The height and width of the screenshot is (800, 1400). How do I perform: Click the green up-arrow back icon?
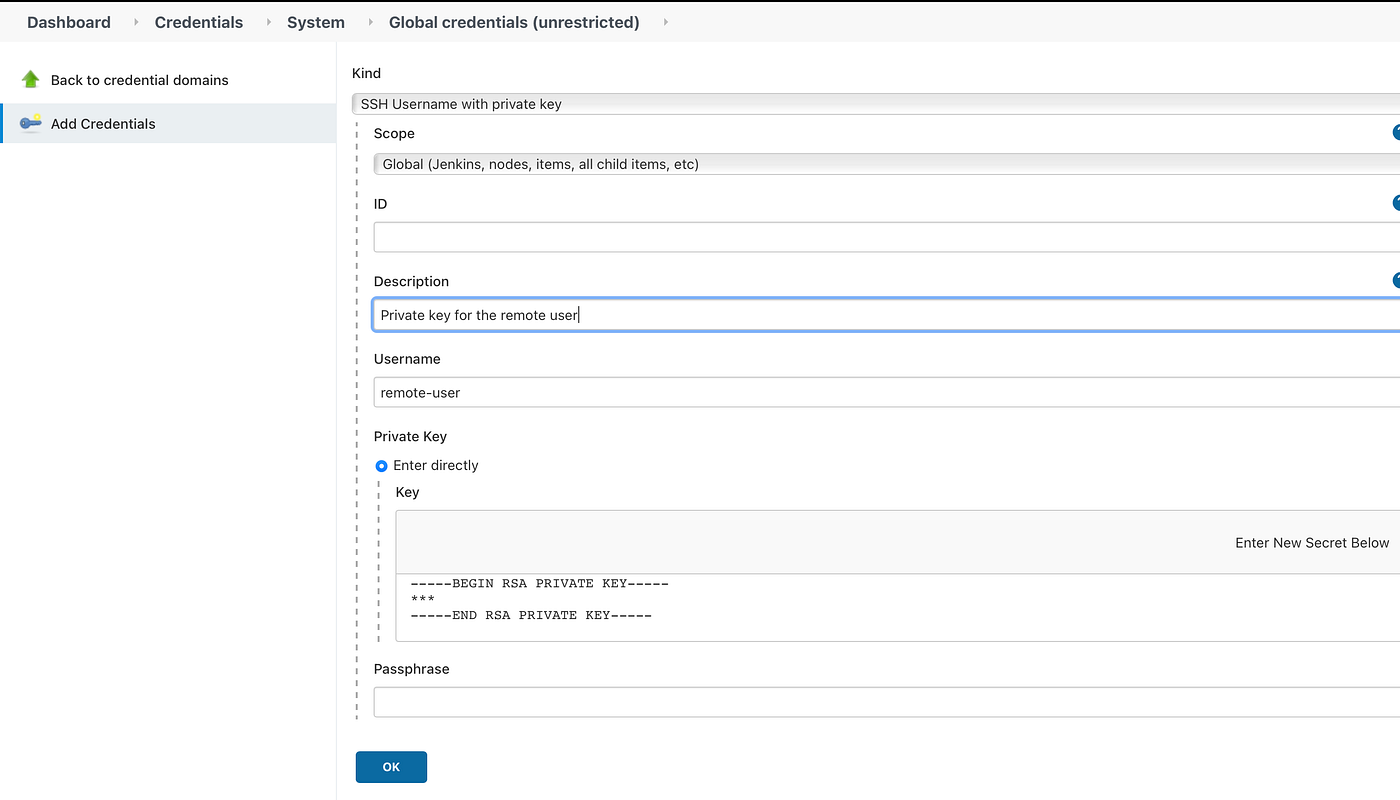pos(30,79)
